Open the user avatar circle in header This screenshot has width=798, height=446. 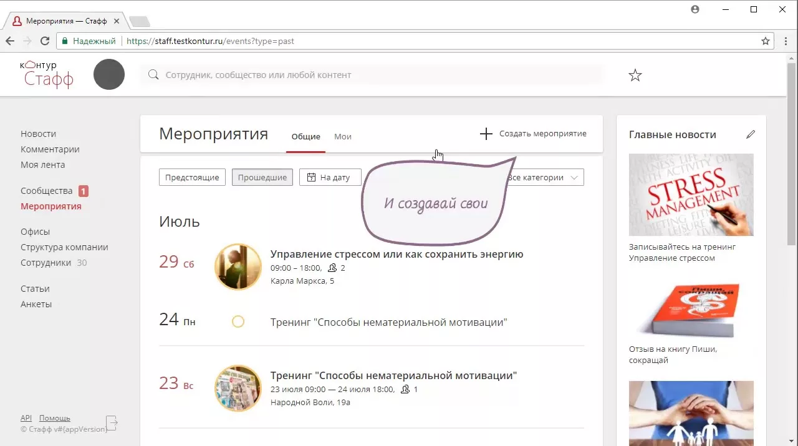pos(109,74)
